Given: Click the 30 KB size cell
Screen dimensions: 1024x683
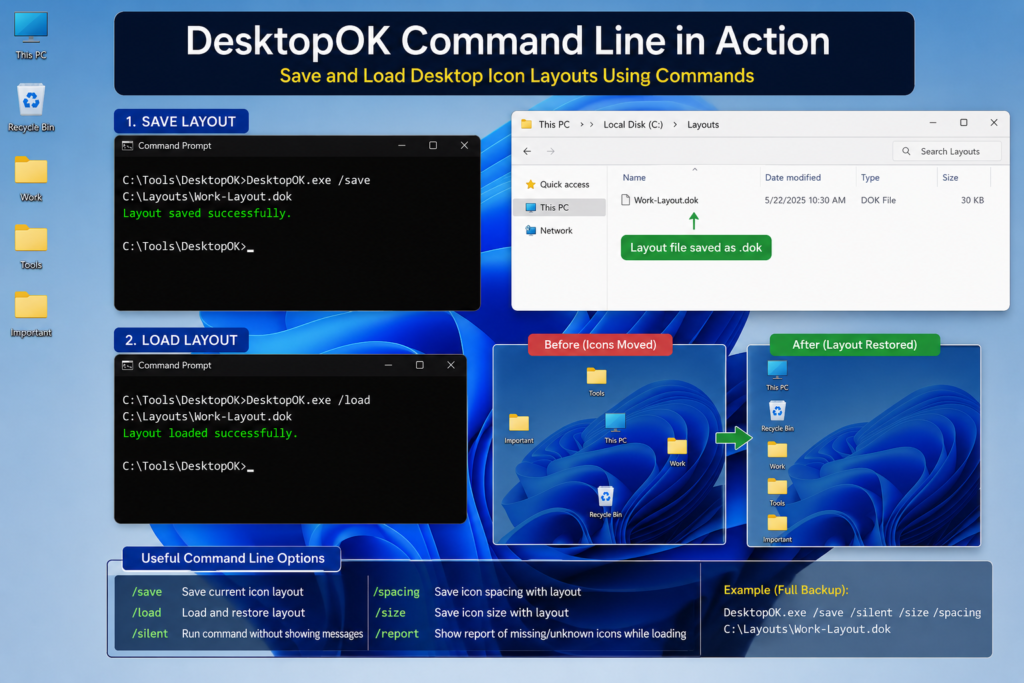Looking at the screenshot, I should 972,200.
